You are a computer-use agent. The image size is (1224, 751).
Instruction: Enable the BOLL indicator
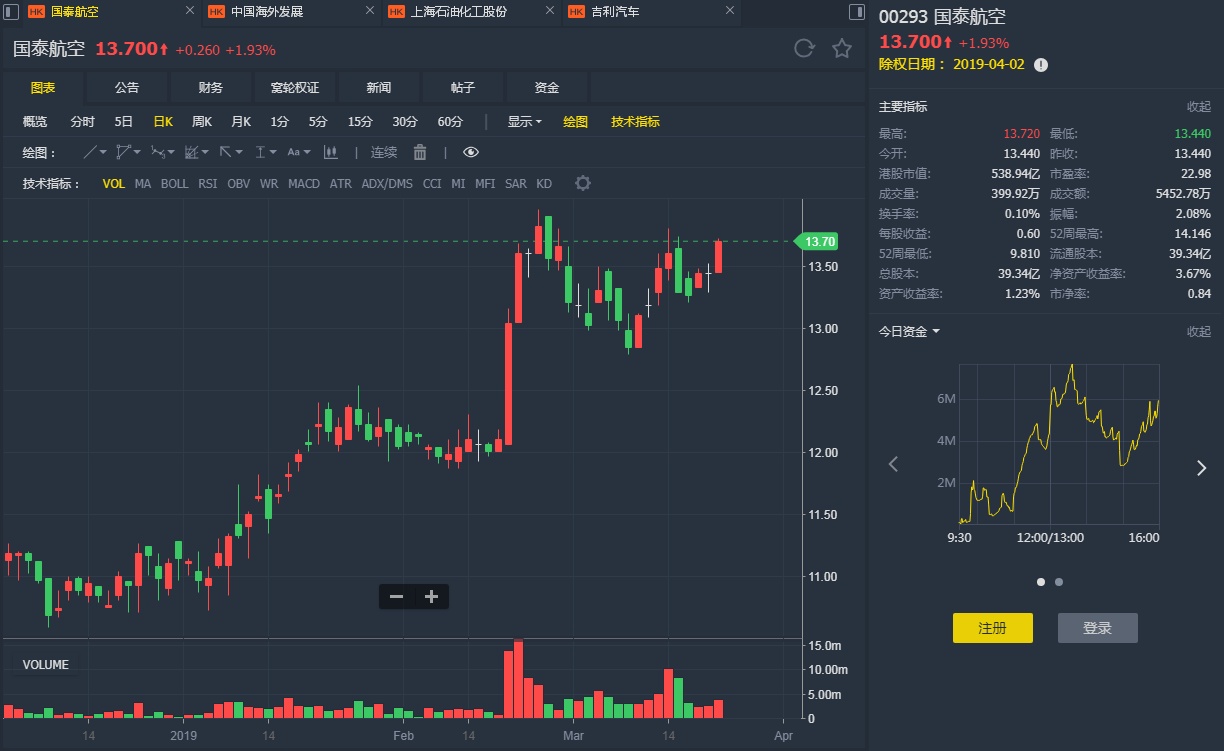click(174, 184)
